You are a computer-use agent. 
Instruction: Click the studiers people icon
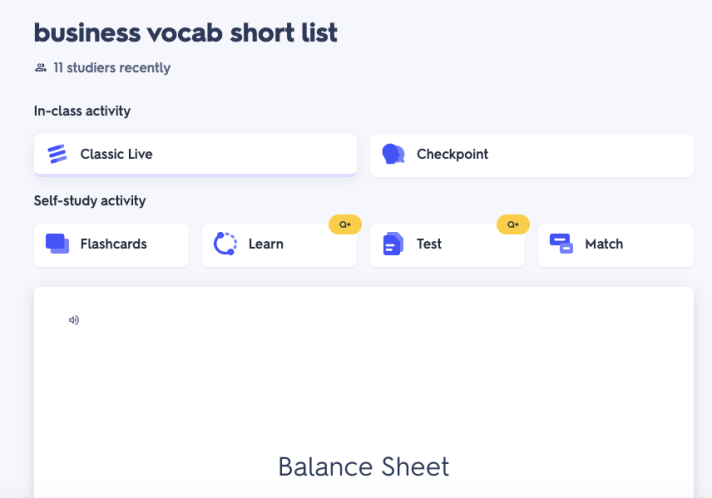click(40, 68)
